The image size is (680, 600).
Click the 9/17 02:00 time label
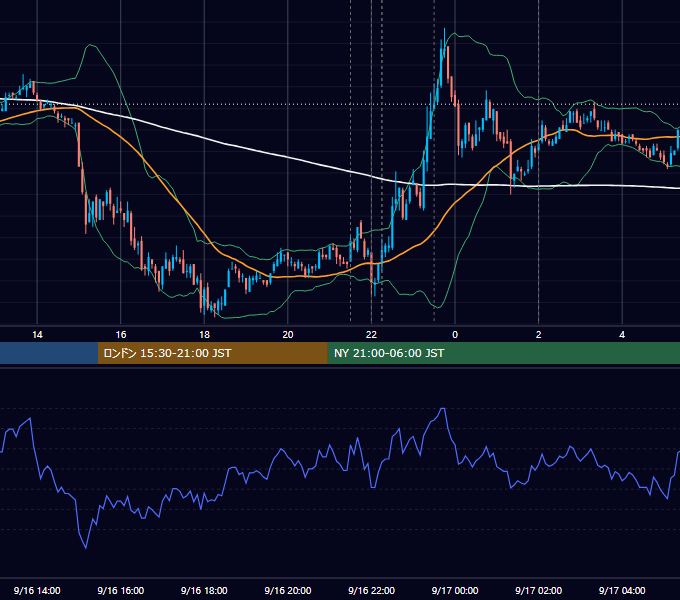(x=539, y=590)
